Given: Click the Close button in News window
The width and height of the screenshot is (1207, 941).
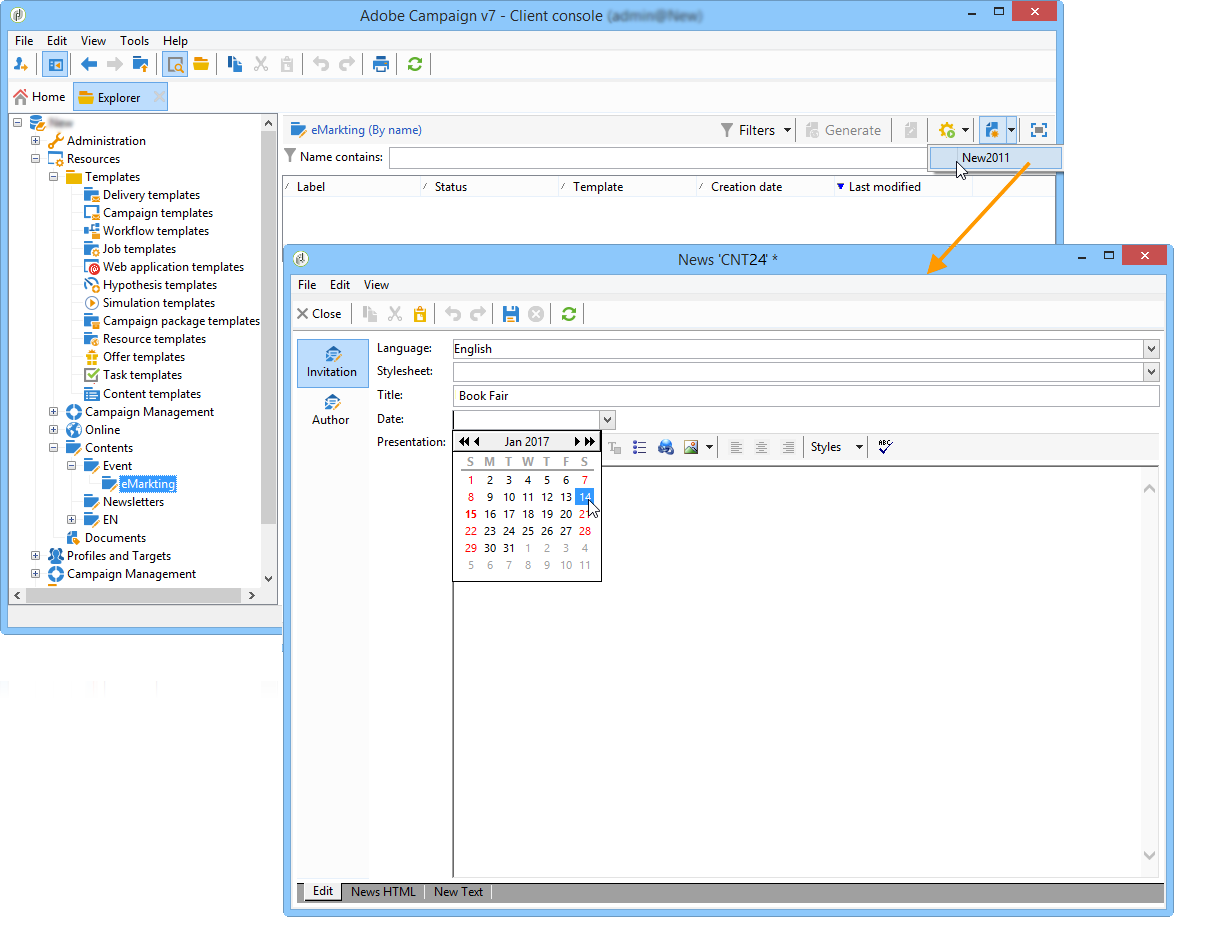Looking at the screenshot, I should point(319,314).
